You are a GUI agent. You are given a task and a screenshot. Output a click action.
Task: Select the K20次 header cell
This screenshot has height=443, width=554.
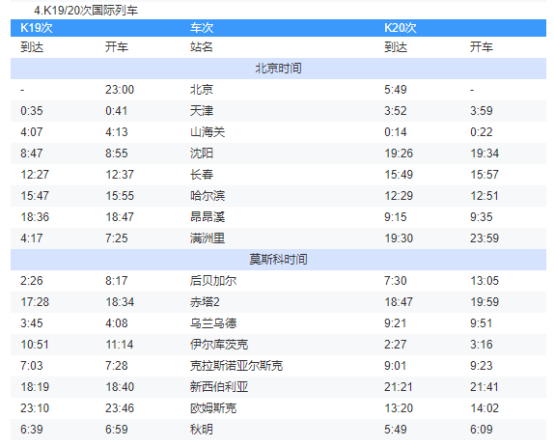point(400,28)
